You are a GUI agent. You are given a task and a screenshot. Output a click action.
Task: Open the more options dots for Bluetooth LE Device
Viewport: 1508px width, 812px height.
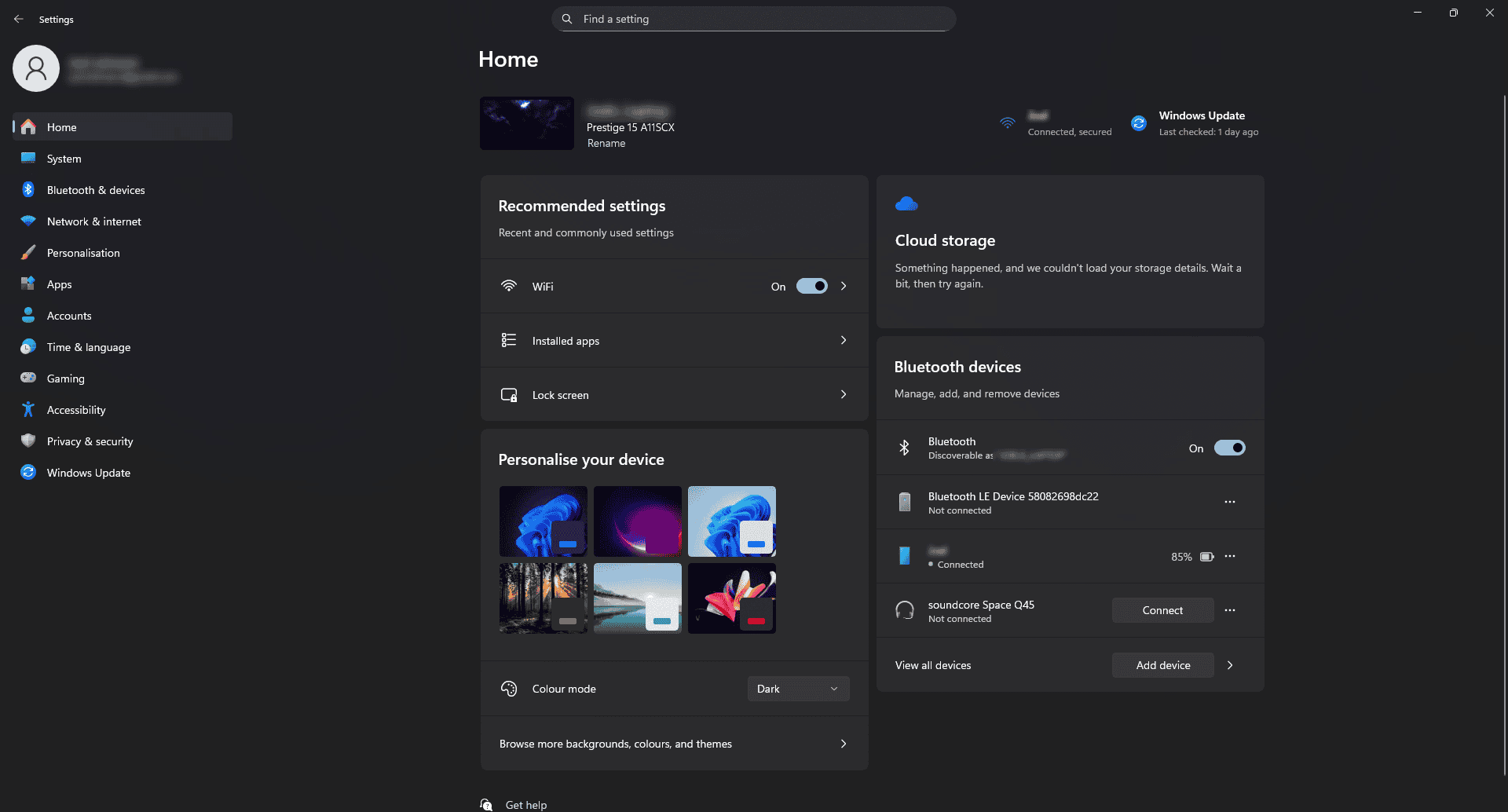pyautogui.click(x=1230, y=502)
